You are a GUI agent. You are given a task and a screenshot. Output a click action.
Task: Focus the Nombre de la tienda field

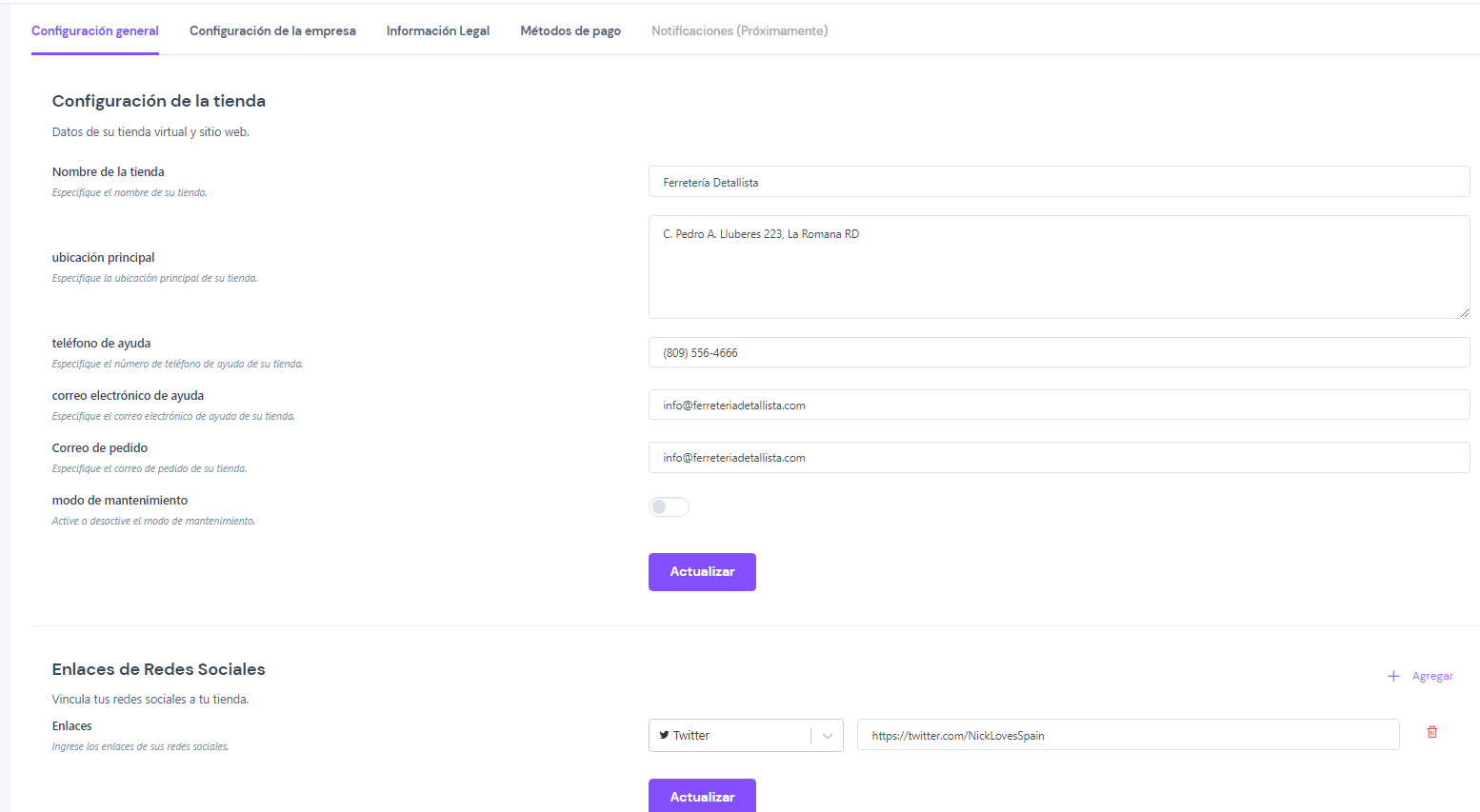pyautogui.click(x=1059, y=182)
